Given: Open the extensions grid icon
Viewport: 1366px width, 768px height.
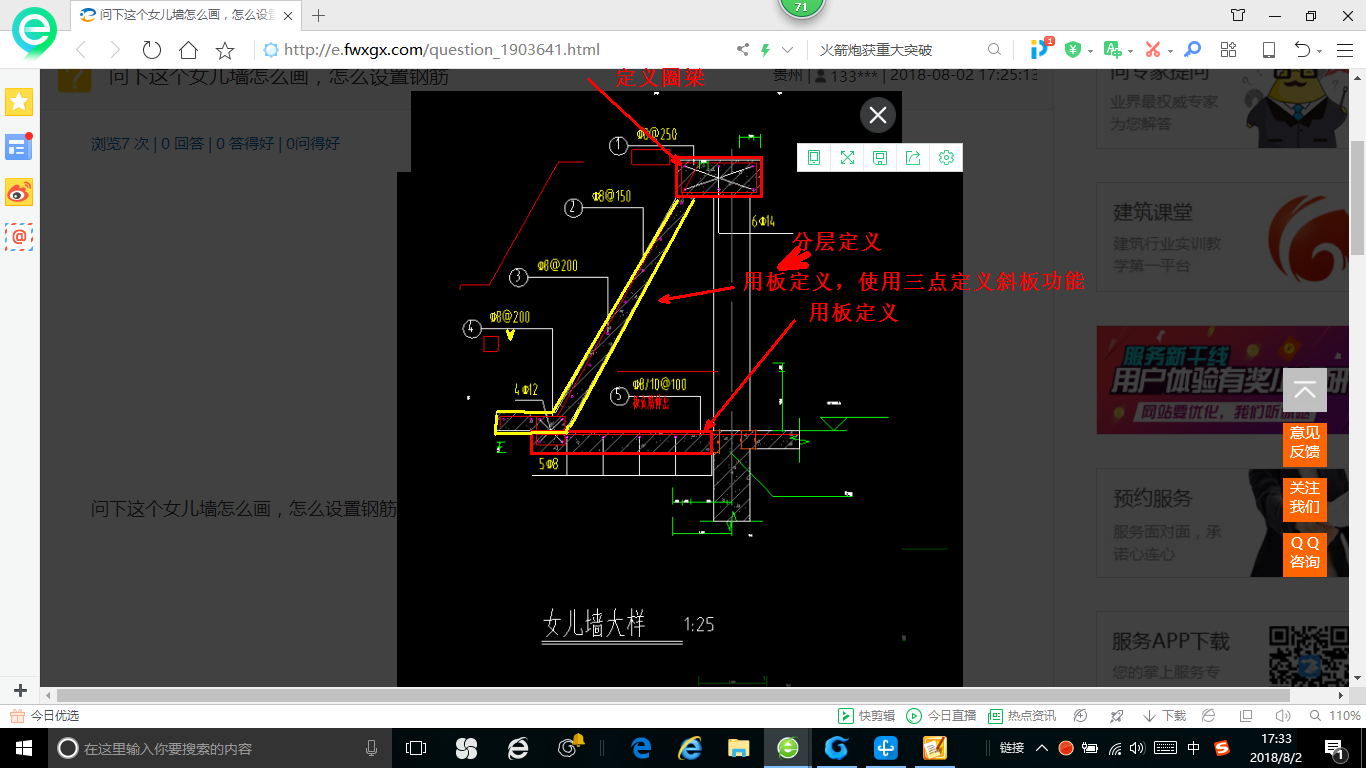Looking at the screenshot, I should tap(1229, 50).
